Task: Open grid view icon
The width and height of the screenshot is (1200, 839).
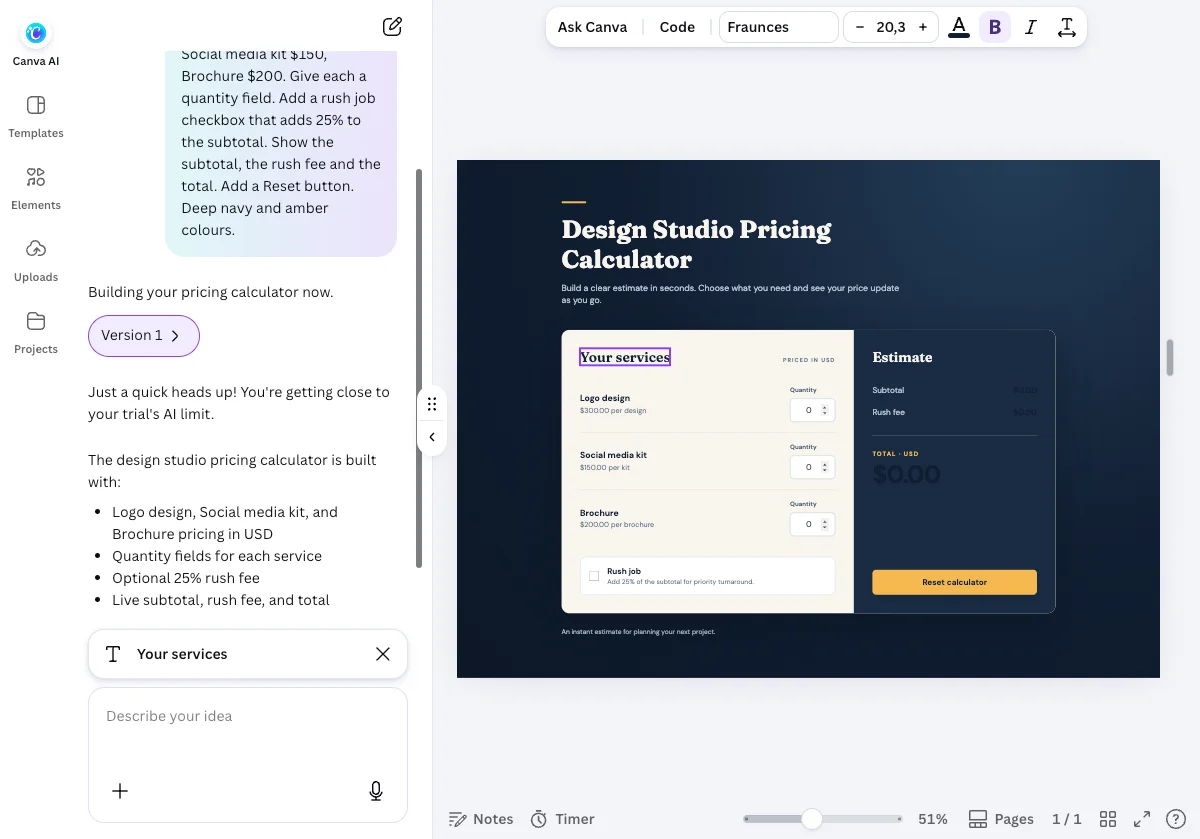Action: pos(1108,819)
